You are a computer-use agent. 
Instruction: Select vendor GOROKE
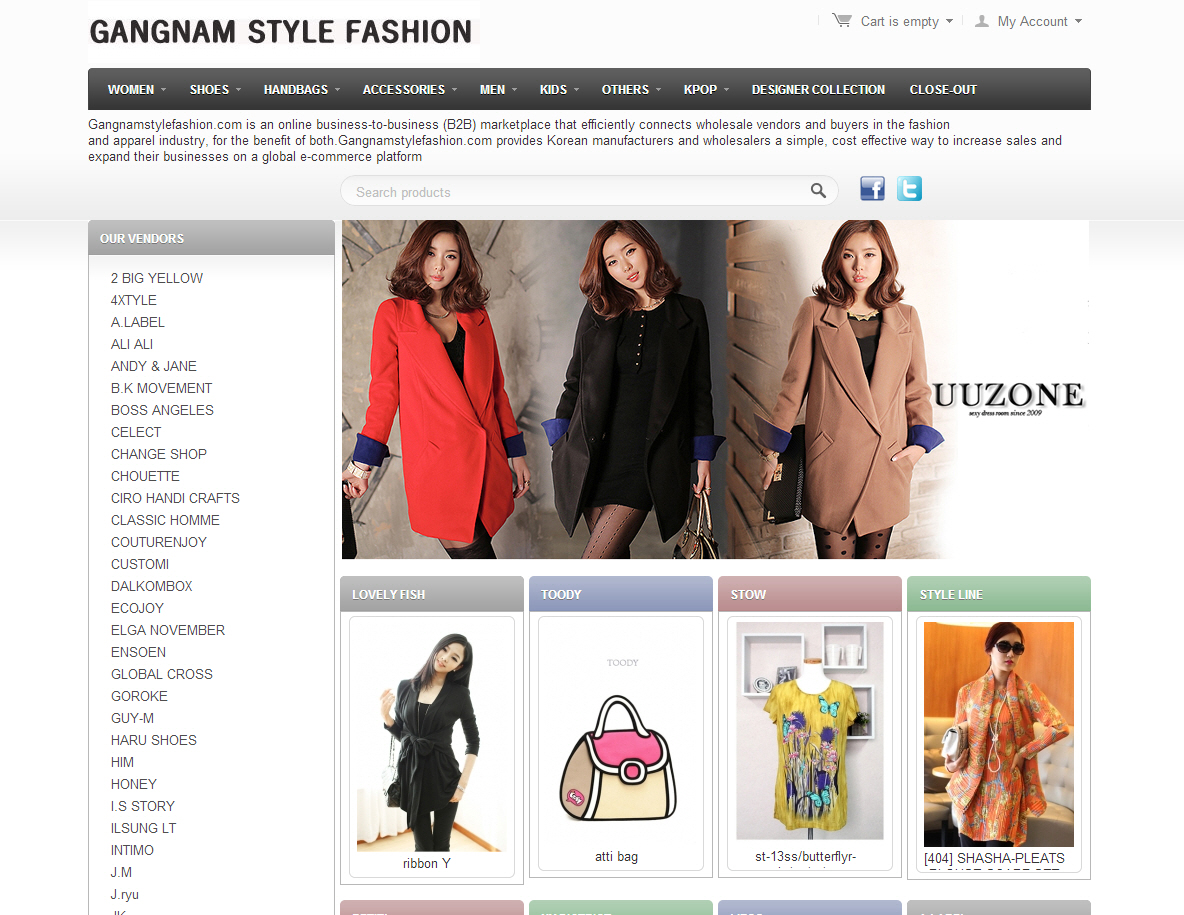(140, 696)
